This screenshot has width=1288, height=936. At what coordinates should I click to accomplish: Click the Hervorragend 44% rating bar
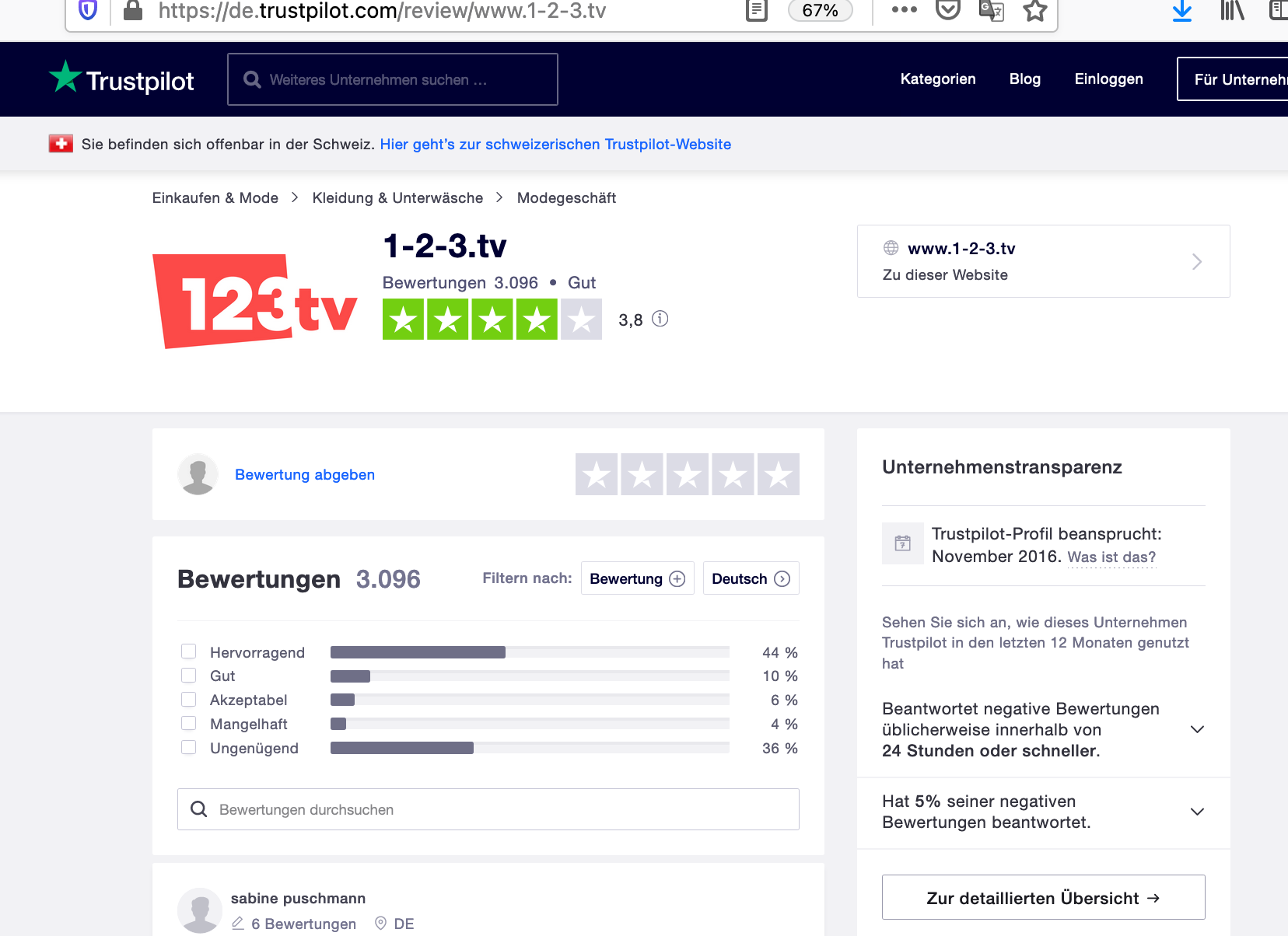point(530,652)
